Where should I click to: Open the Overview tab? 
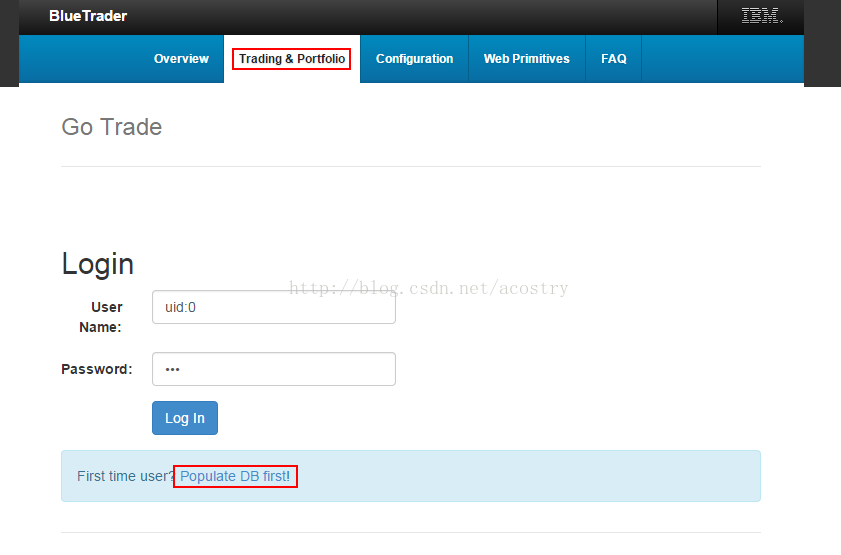(181, 59)
